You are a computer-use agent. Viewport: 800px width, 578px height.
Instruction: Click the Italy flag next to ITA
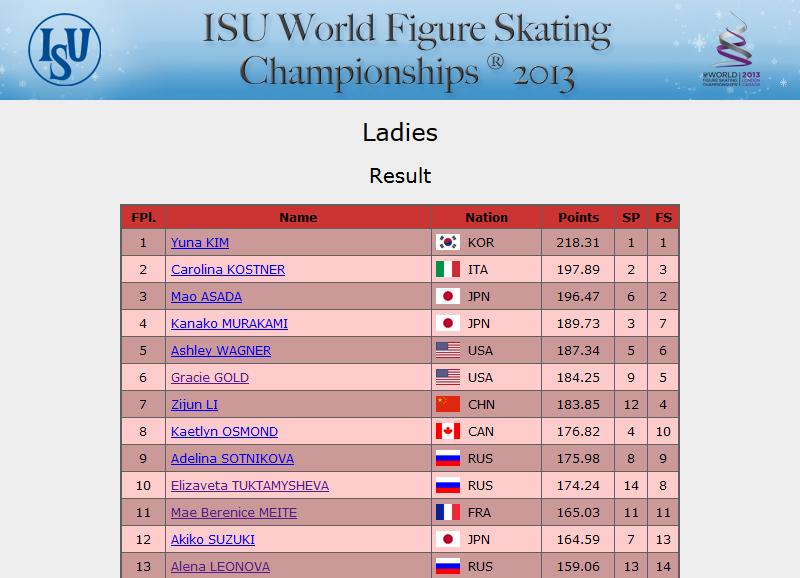[448, 269]
